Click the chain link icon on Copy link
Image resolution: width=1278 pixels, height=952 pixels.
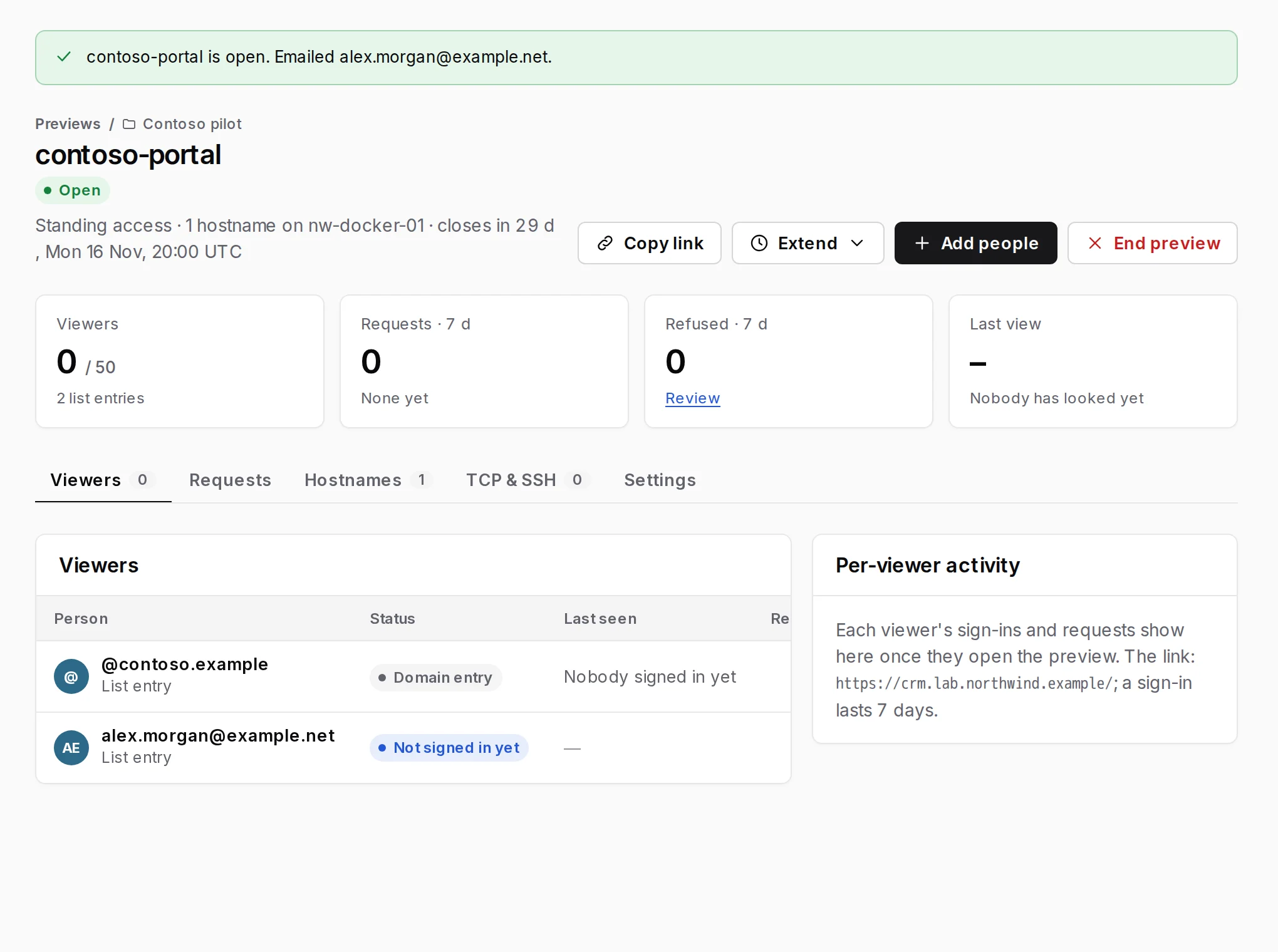pyautogui.click(x=605, y=243)
